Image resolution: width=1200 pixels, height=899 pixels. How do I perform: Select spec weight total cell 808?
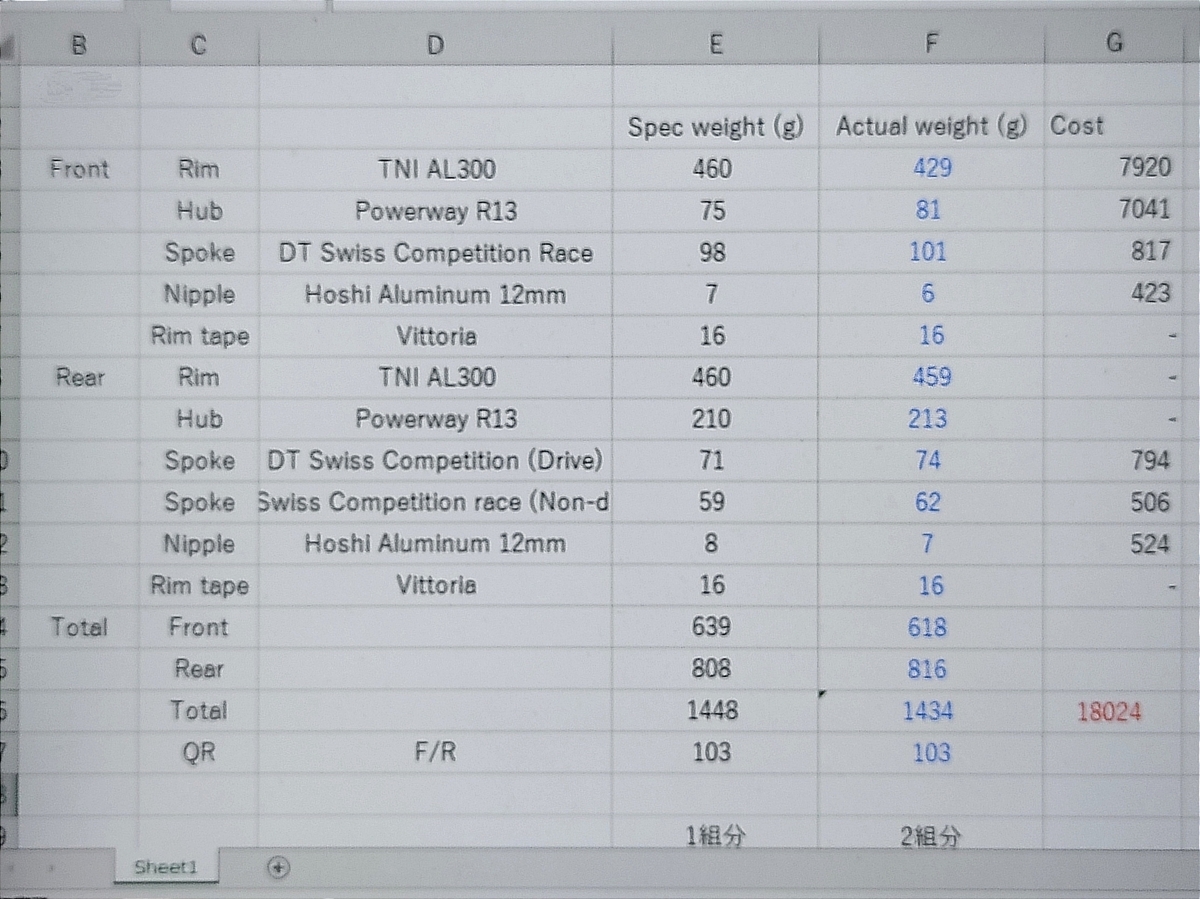click(715, 670)
